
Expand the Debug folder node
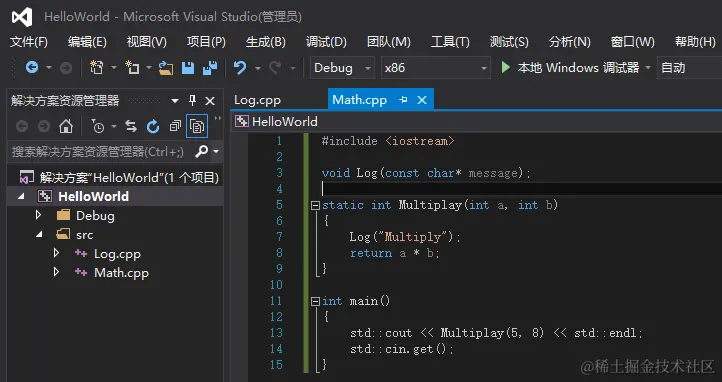pyautogui.click(x=39, y=215)
